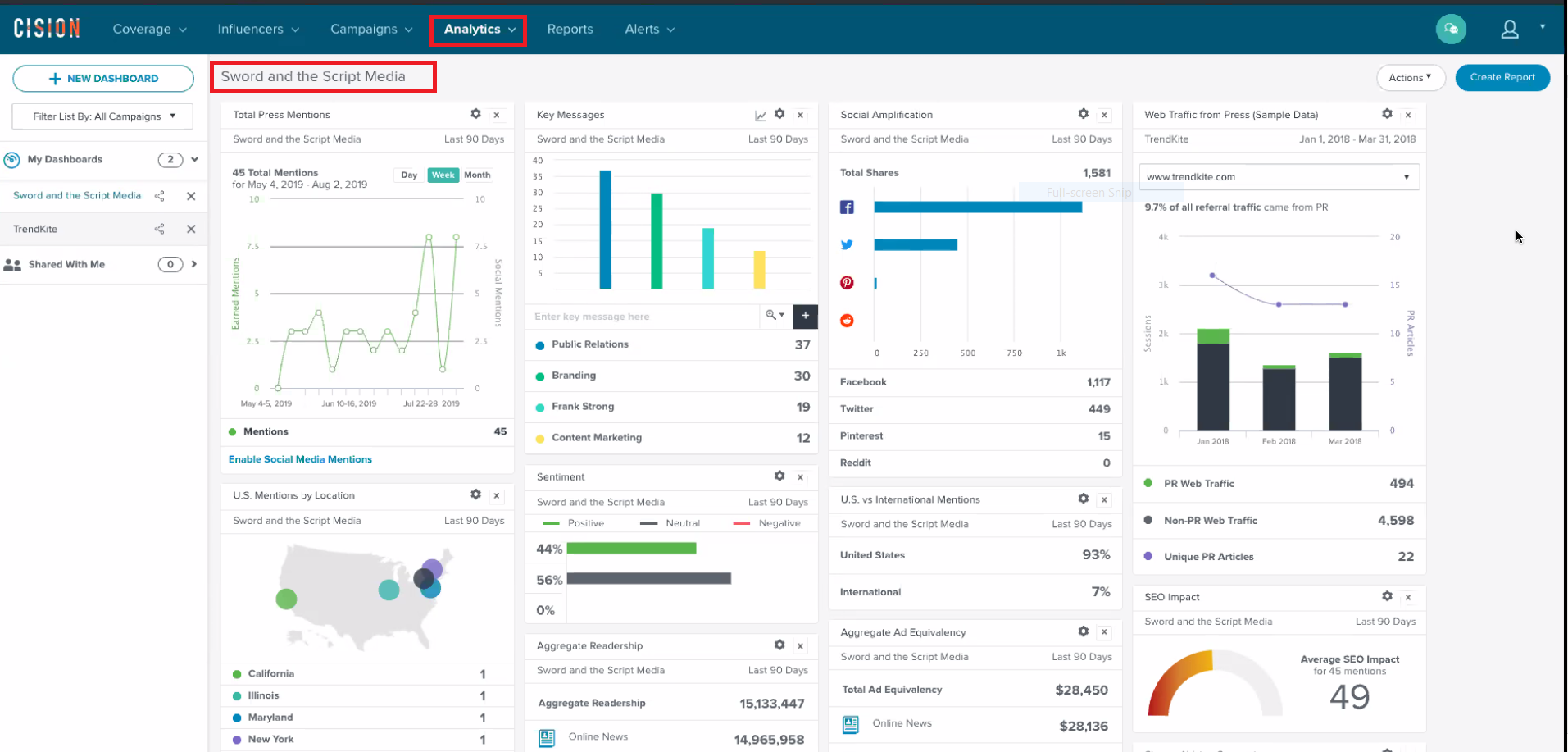
Task: Open the Coverage menu
Action: coord(149,30)
